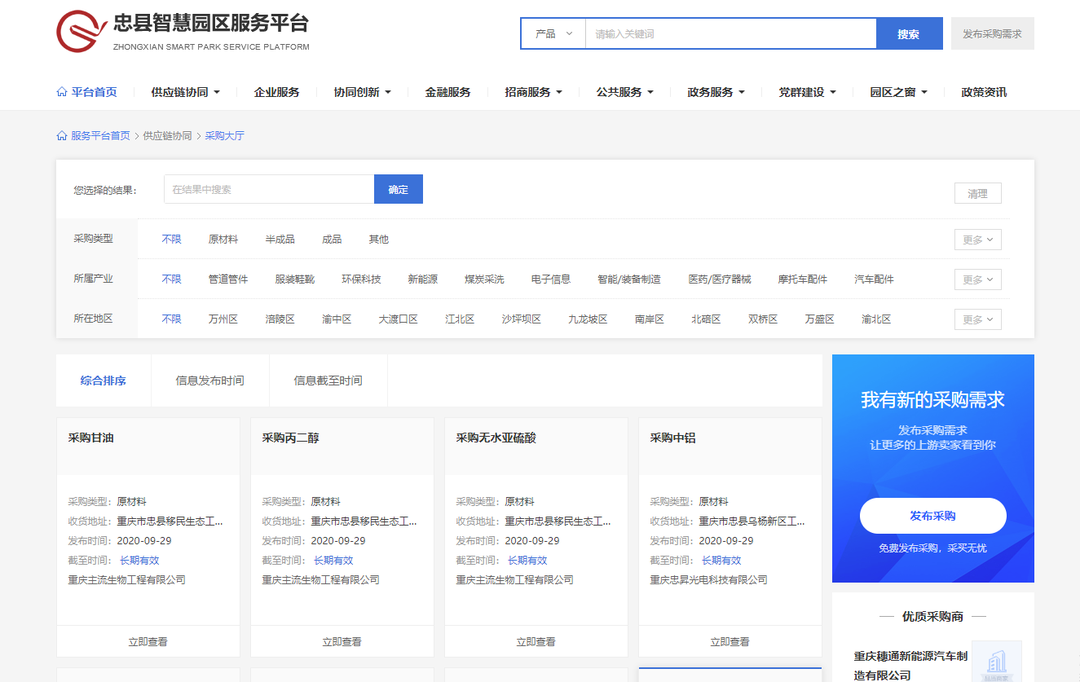Click the supplier thumbnail under 优质采购商
The height and width of the screenshot is (682, 1080).
tap(996, 661)
